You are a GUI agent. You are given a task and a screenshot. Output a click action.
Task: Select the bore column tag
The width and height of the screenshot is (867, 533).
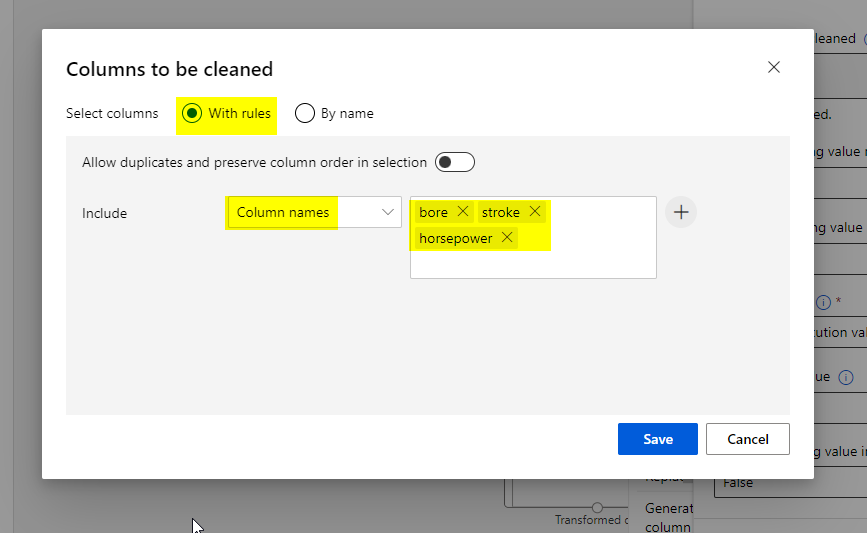[x=433, y=212]
